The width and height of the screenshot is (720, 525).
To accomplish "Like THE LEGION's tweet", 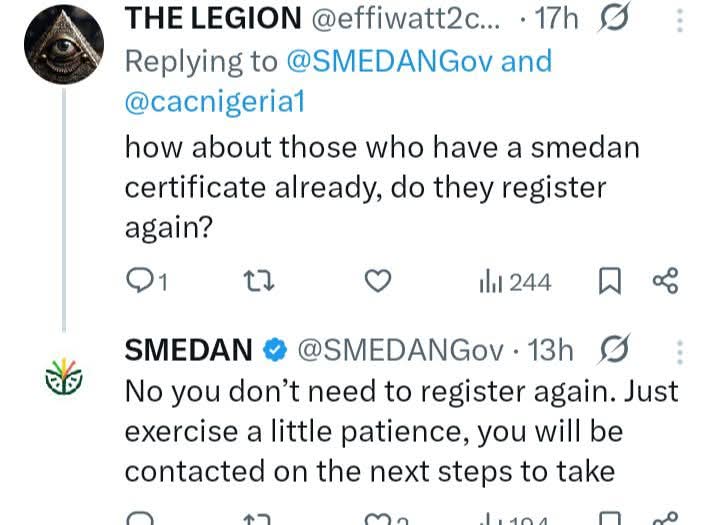I will pyautogui.click(x=376, y=281).
